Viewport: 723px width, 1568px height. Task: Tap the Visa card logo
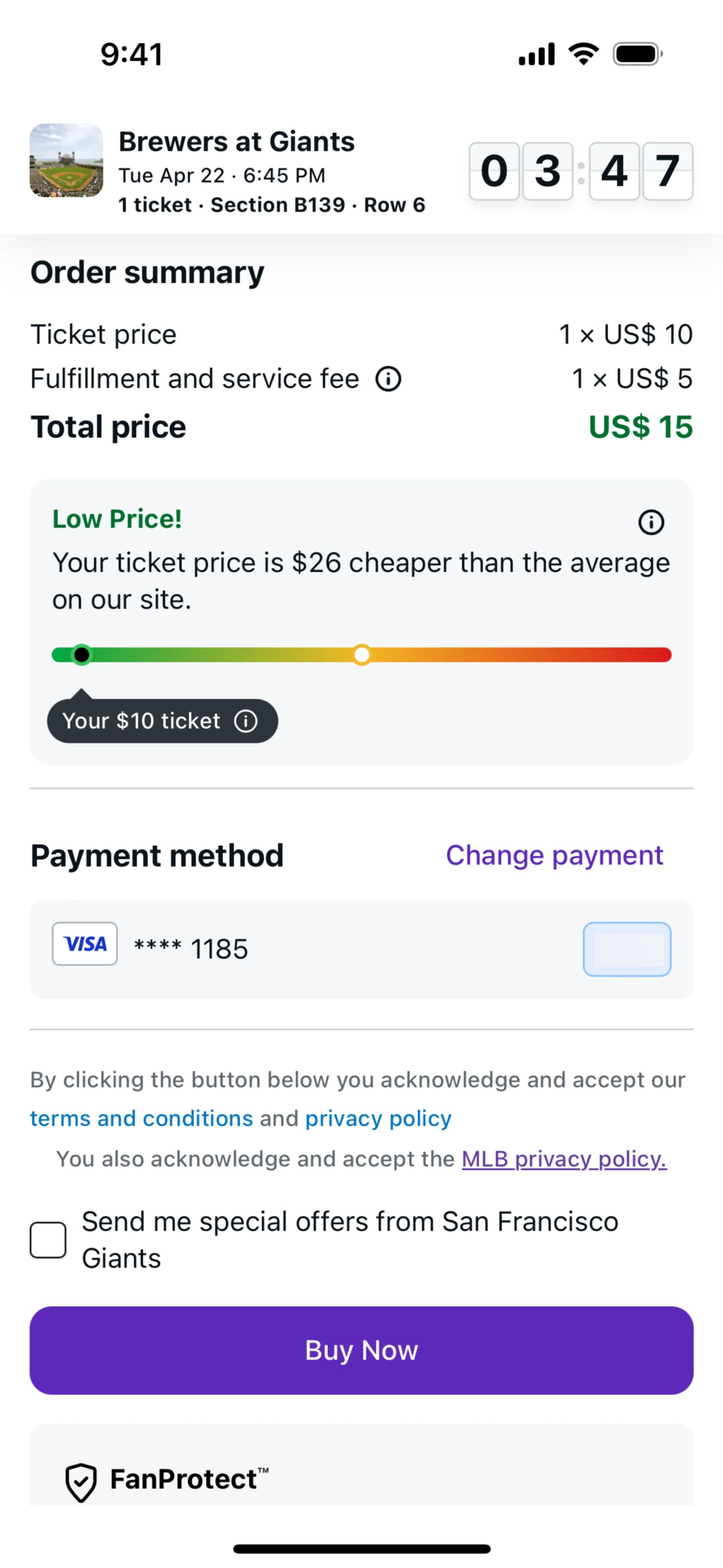[85, 944]
